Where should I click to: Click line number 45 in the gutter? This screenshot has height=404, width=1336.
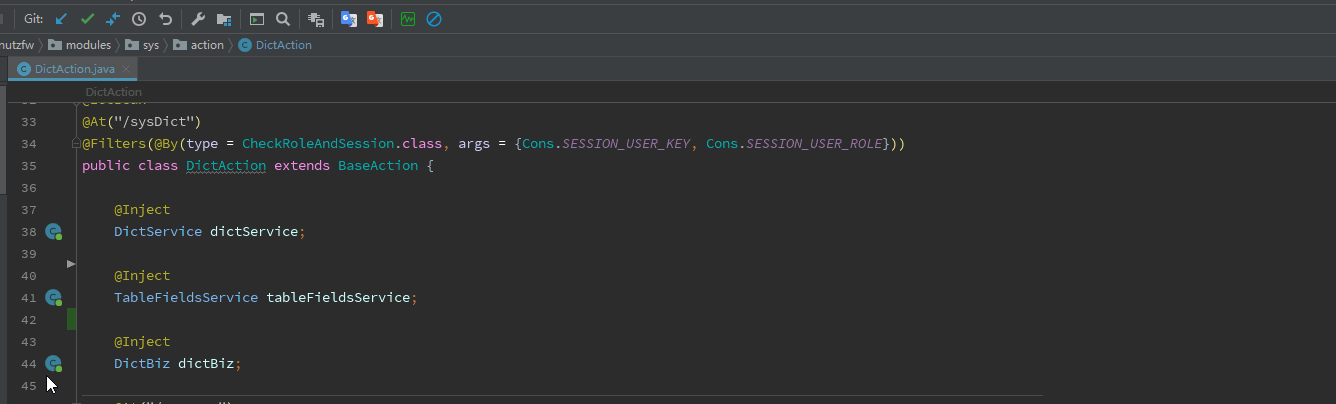(28, 386)
